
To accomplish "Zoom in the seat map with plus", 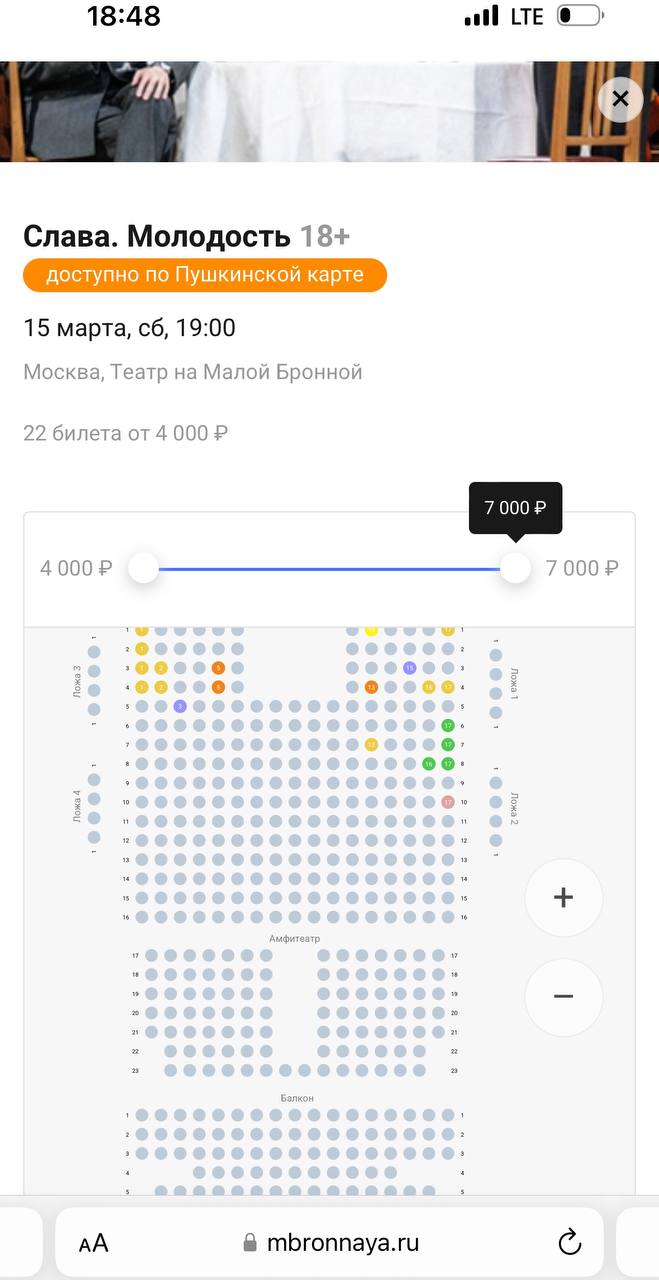I will 563,897.
